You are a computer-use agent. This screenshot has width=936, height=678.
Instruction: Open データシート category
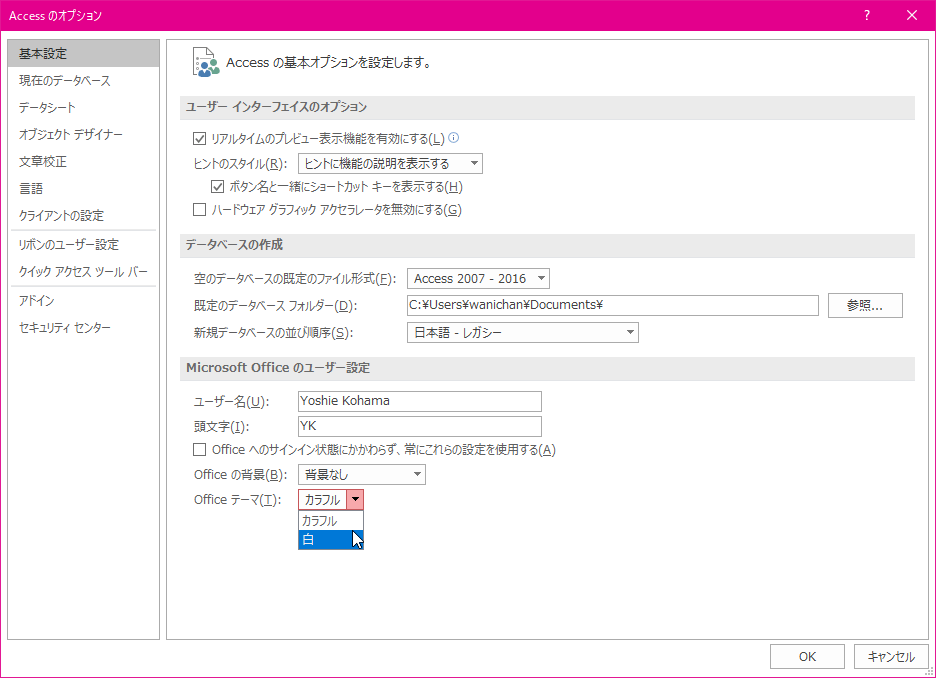point(84,107)
